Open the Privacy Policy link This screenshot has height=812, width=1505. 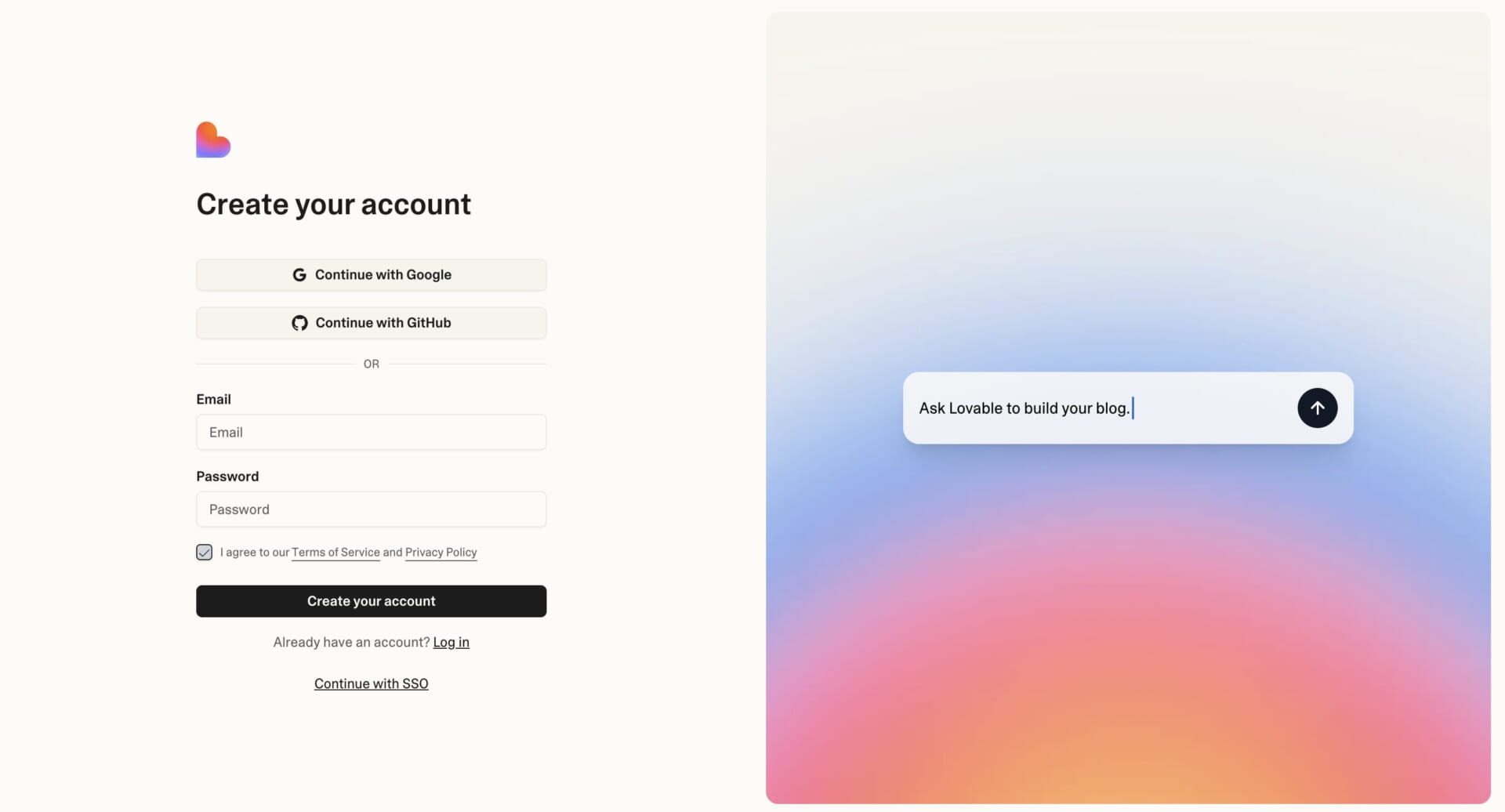point(441,553)
